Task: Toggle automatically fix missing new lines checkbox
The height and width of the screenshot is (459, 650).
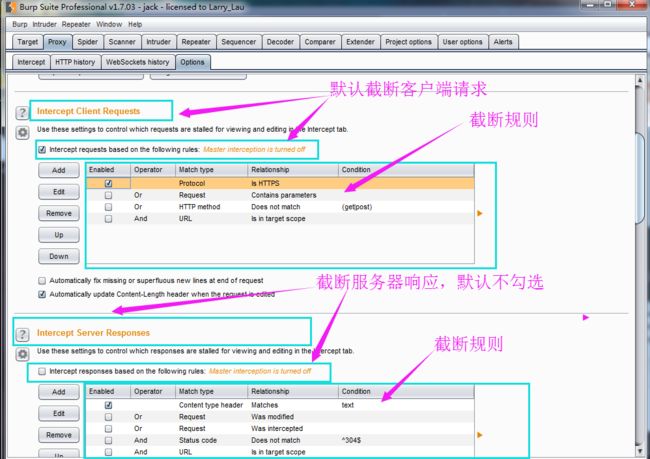Action: tap(42, 281)
